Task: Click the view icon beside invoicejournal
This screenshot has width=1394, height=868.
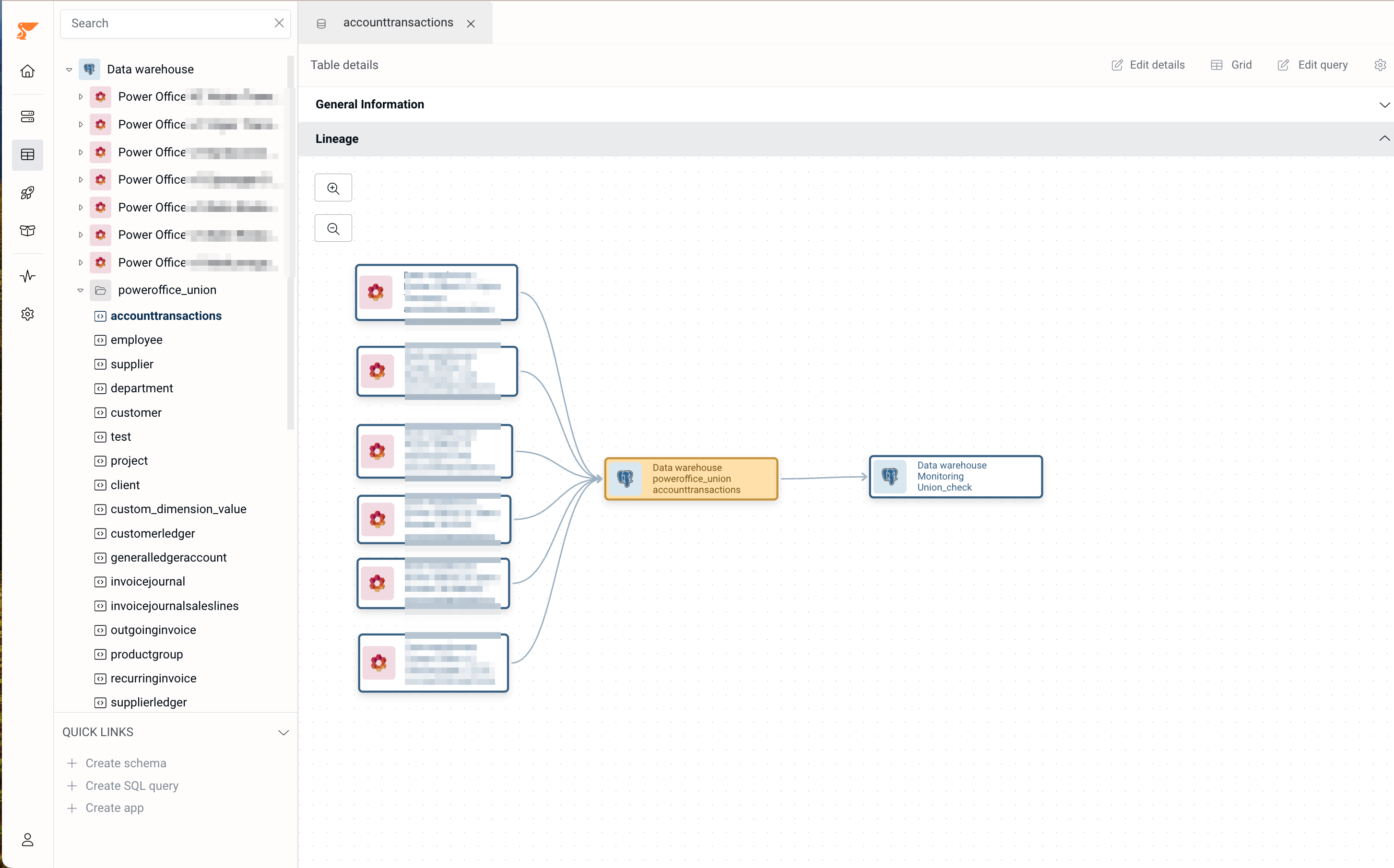Action: (100, 582)
